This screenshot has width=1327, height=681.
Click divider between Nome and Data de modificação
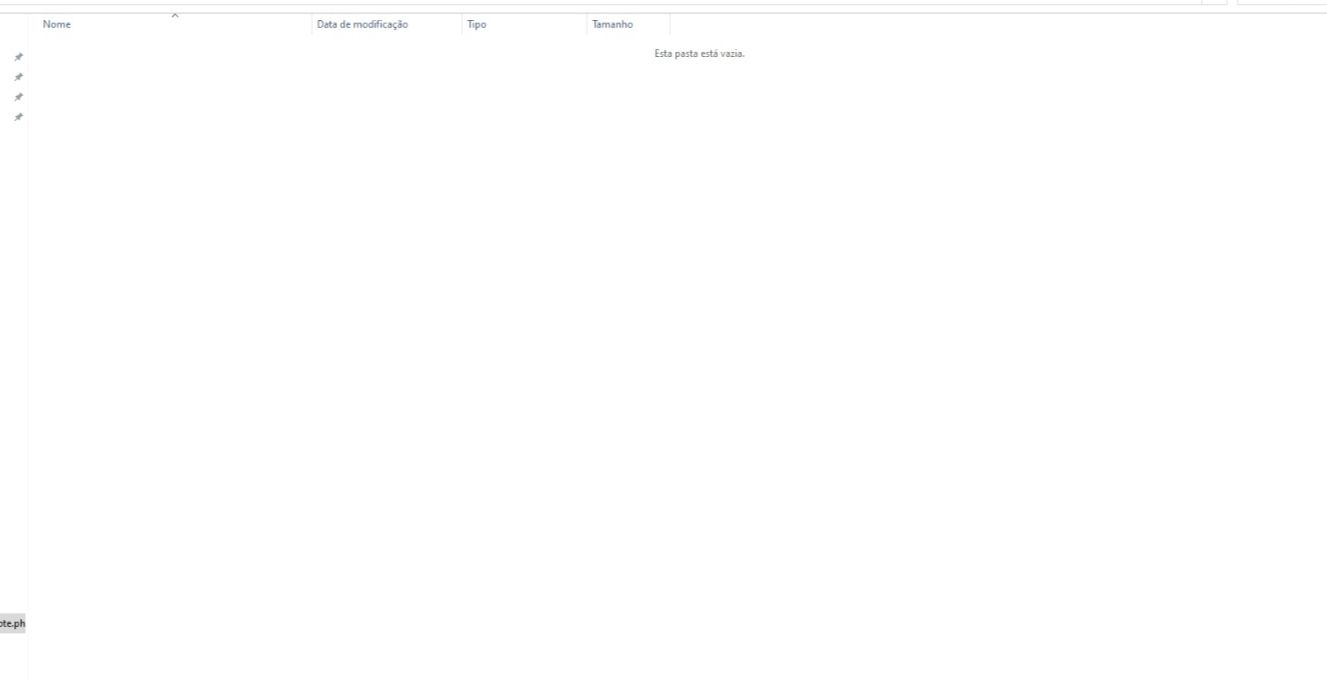click(x=310, y=24)
